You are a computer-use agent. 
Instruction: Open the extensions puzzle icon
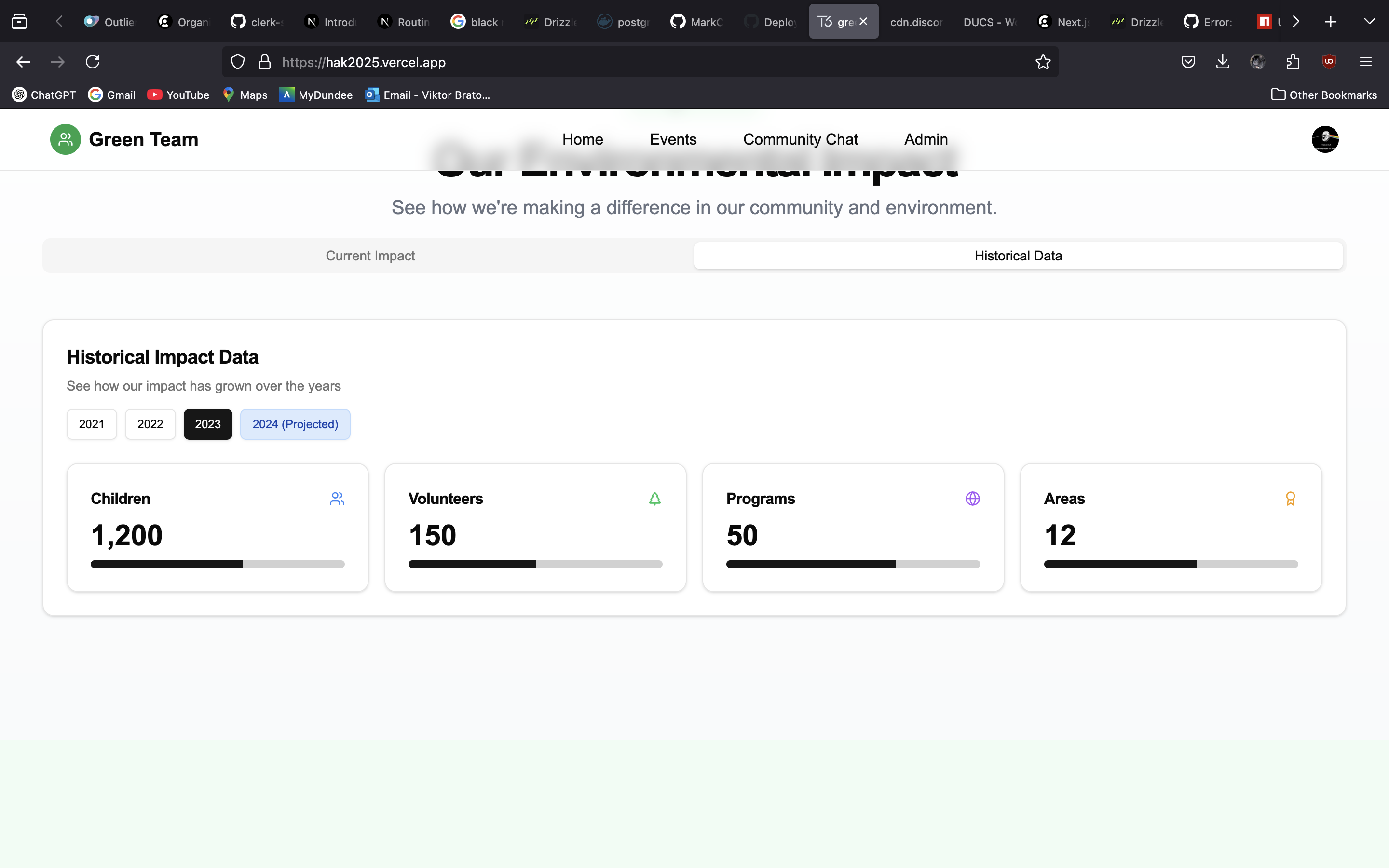click(x=1293, y=62)
